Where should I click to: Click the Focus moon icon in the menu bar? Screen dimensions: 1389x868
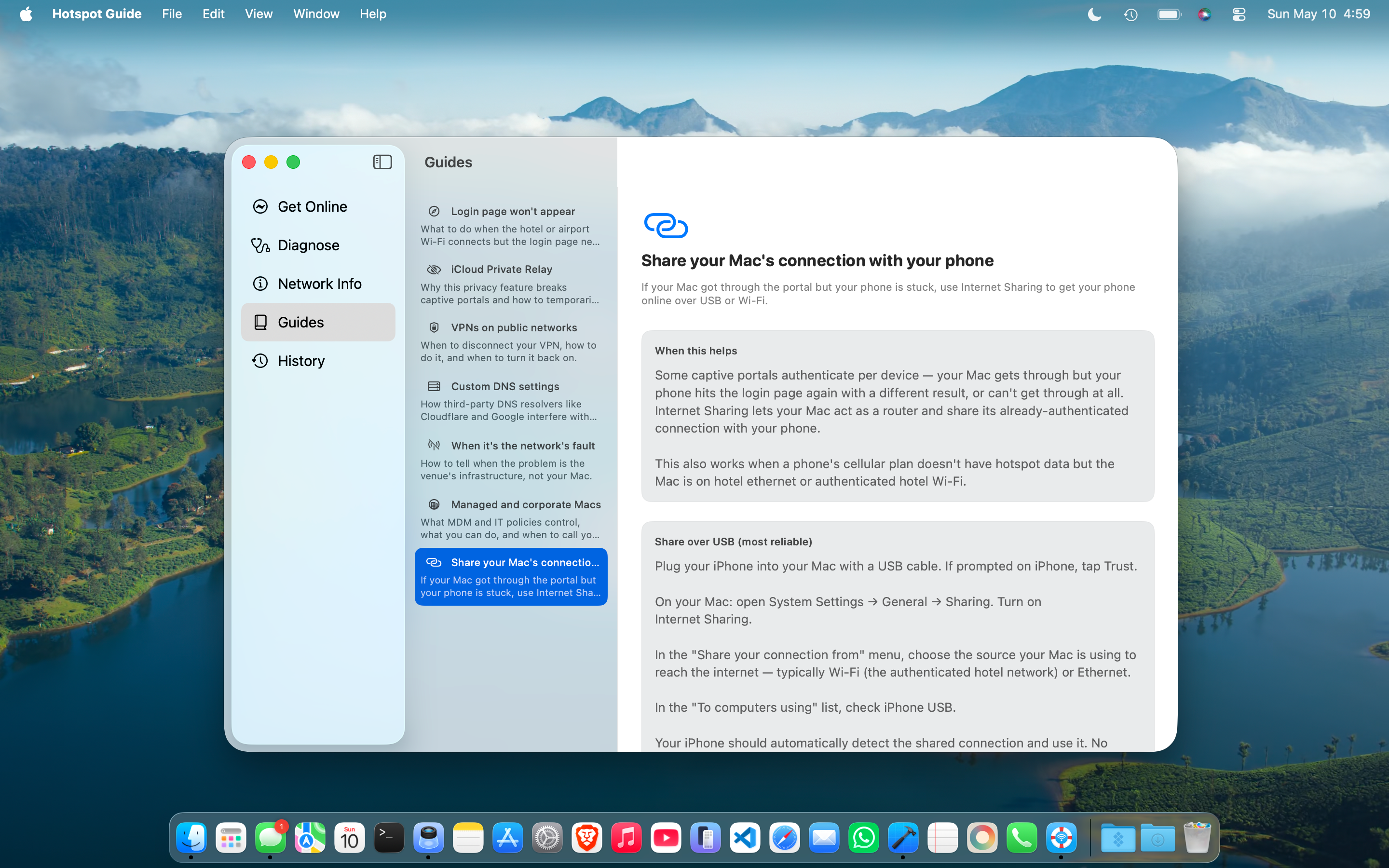(1094, 14)
